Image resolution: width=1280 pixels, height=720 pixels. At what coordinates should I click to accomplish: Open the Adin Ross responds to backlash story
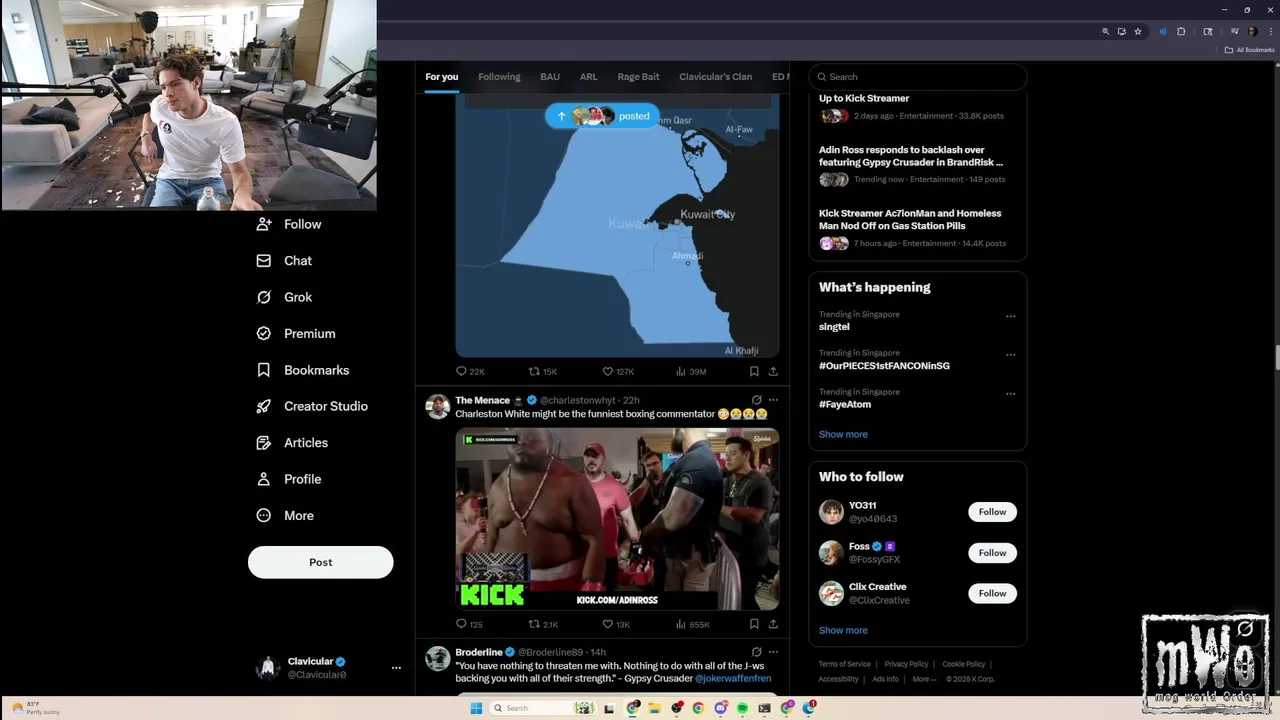click(x=917, y=167)
